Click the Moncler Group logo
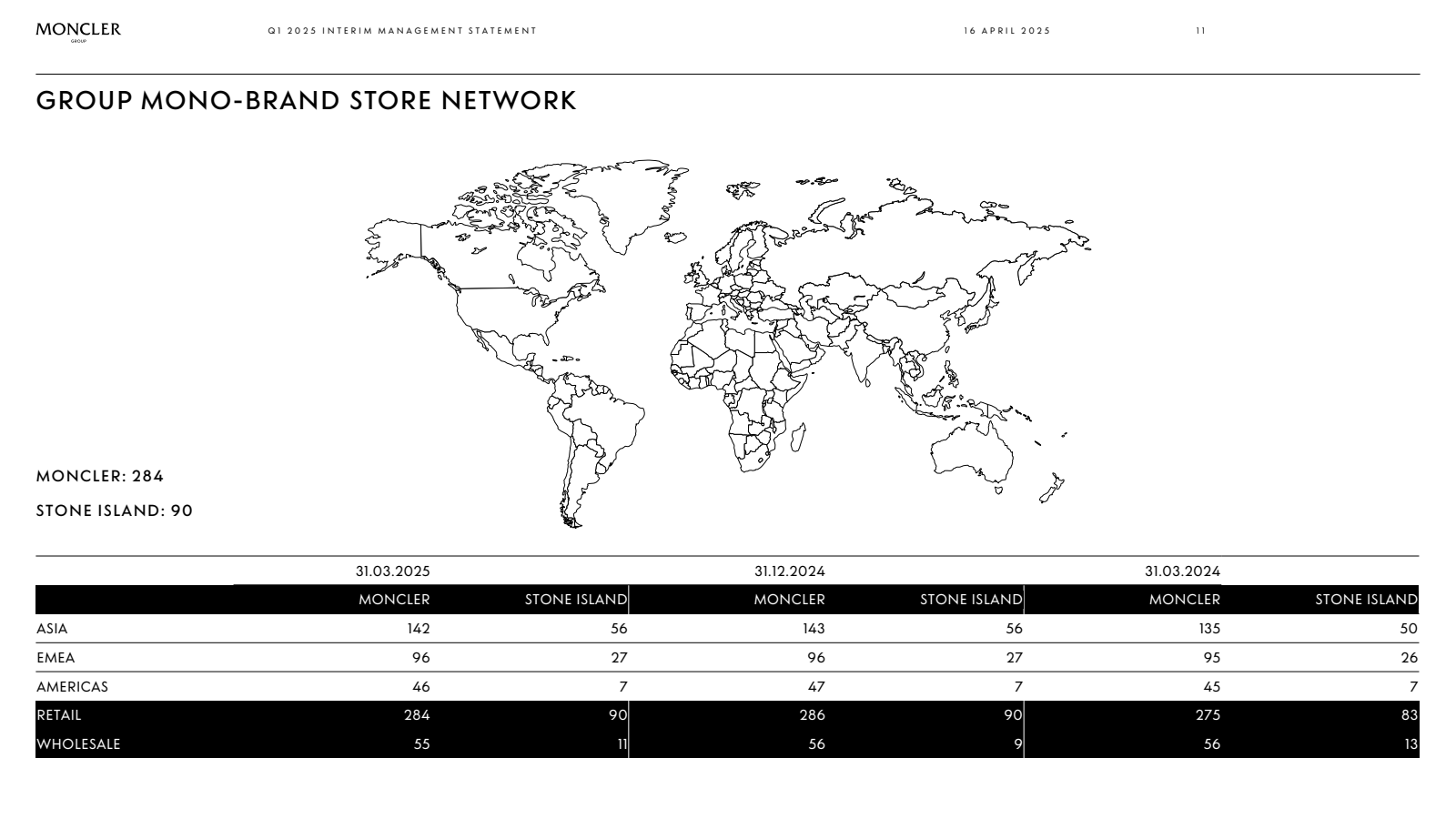This screenshot has width=1456, height=819. point(78,31)
